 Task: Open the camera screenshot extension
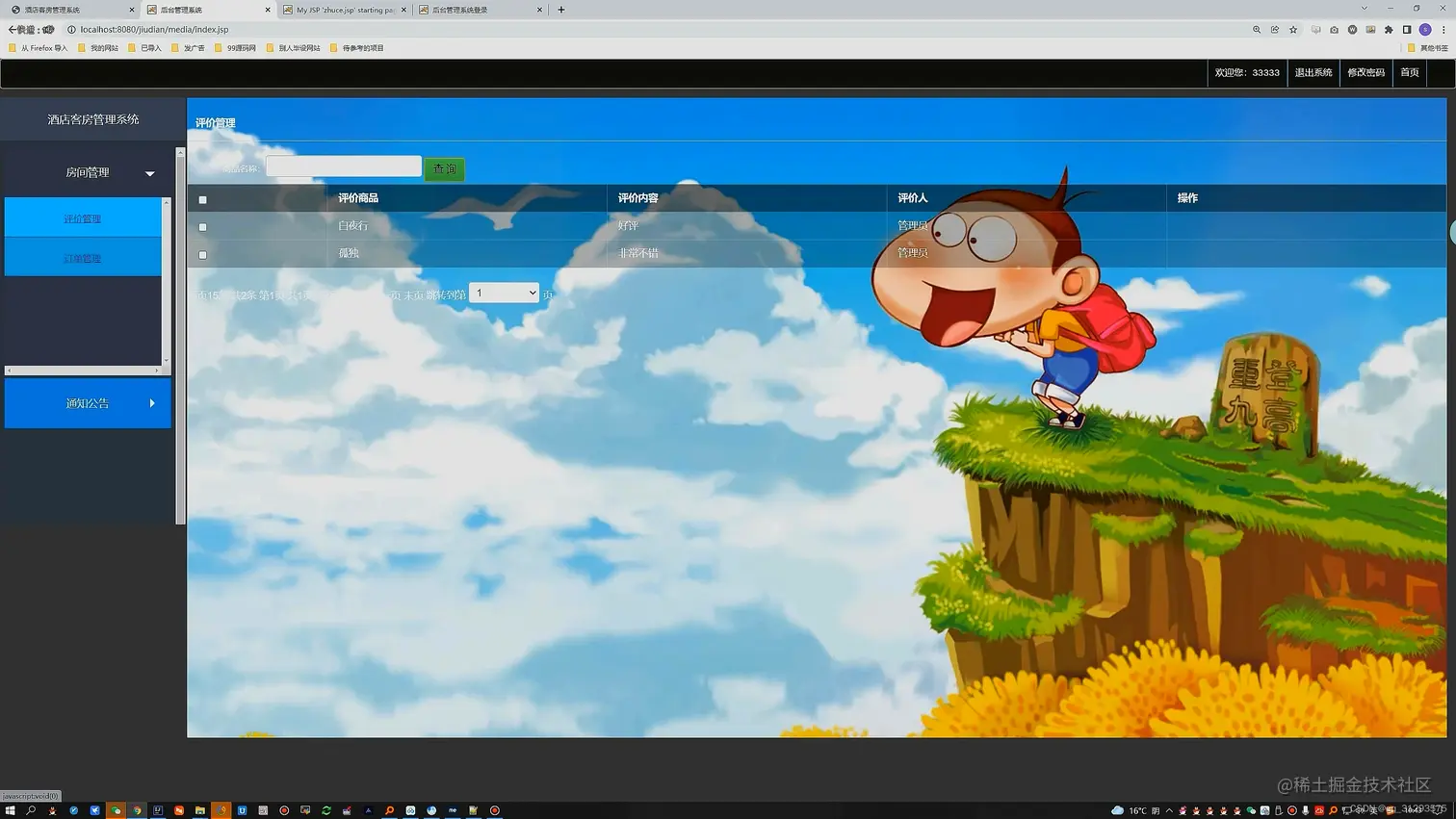pyautogui.click(x=1334, y=30)
